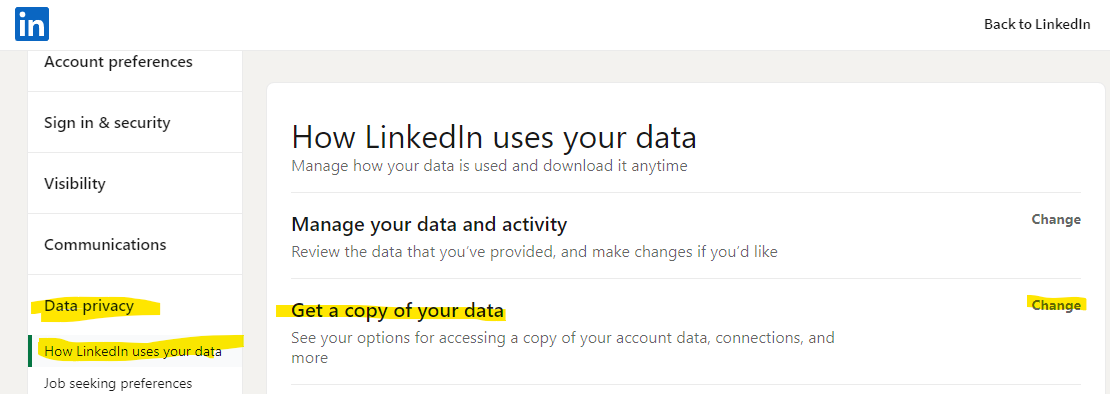Screen dimensions: 1110x394
Task: Go back via Back to LinkedIn link
Action: [1037, 24]
